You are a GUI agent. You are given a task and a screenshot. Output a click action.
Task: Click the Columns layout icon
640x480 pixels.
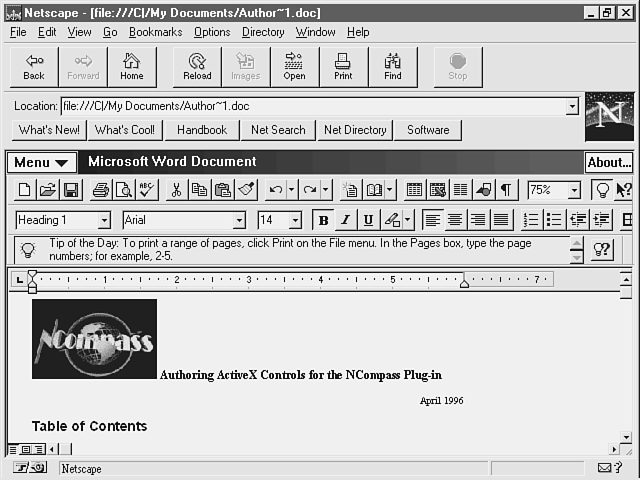click(x=460, y=190)
